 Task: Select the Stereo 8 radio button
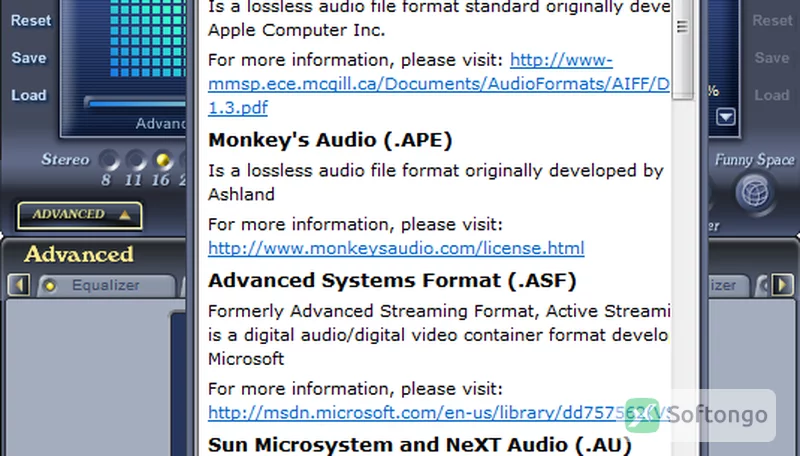[x=108, y=161]
